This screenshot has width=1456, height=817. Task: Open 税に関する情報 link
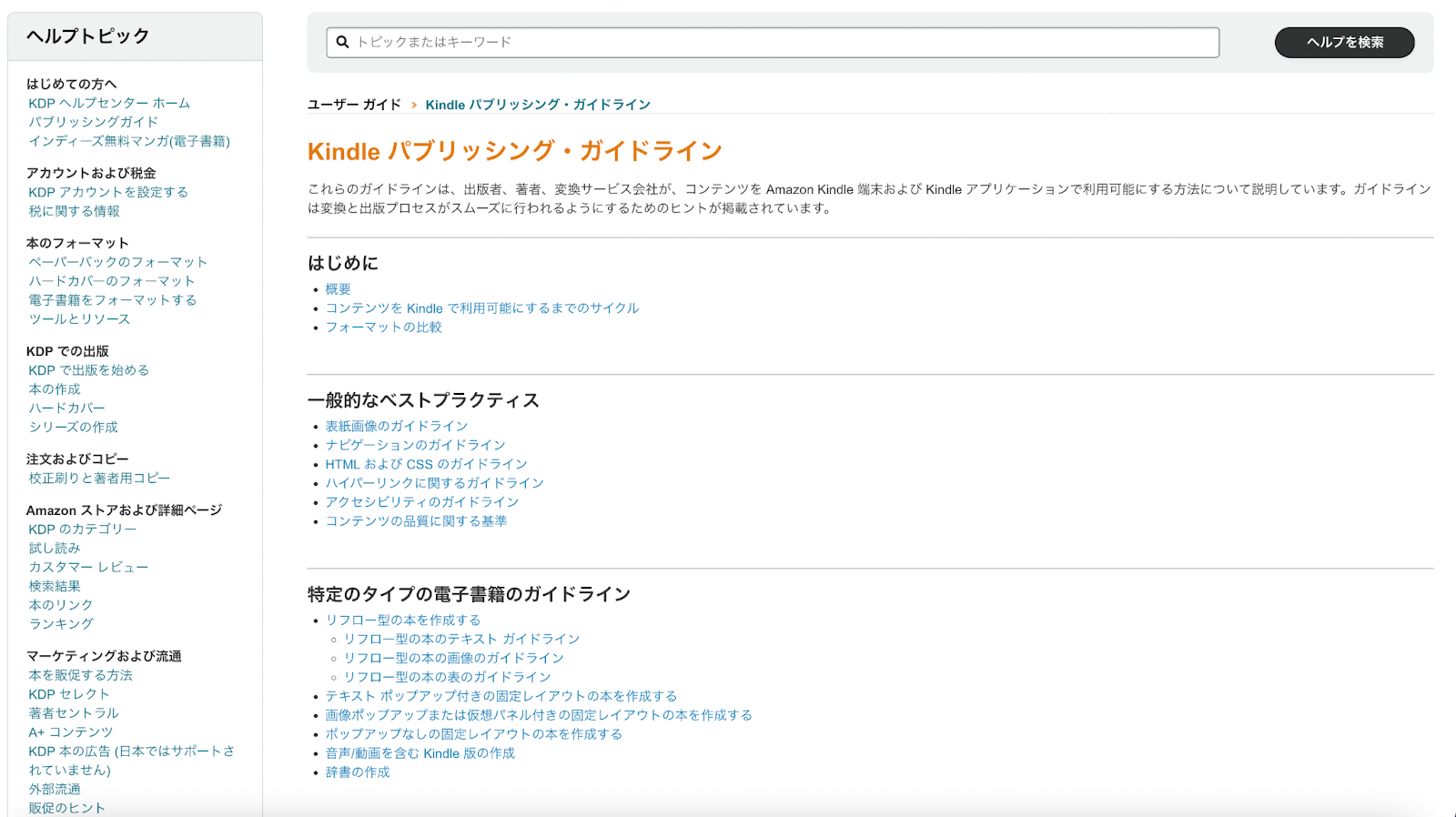pos(74,211)
